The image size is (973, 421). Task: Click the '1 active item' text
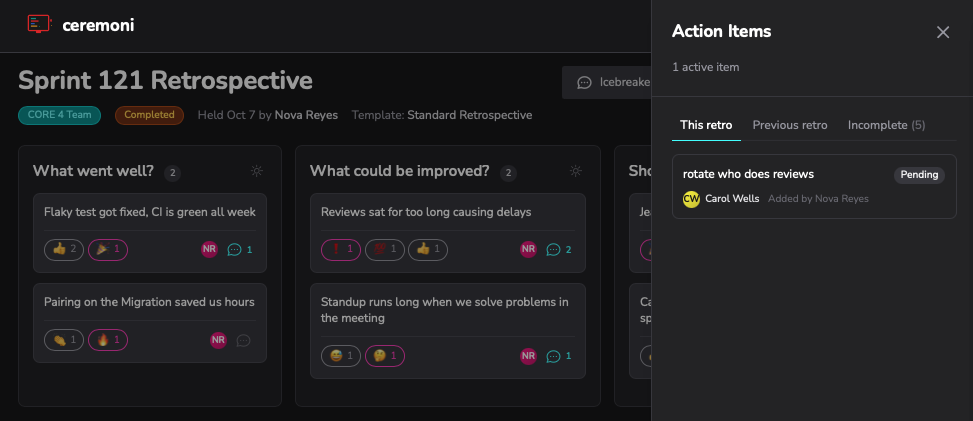click(x=706, y=67)
